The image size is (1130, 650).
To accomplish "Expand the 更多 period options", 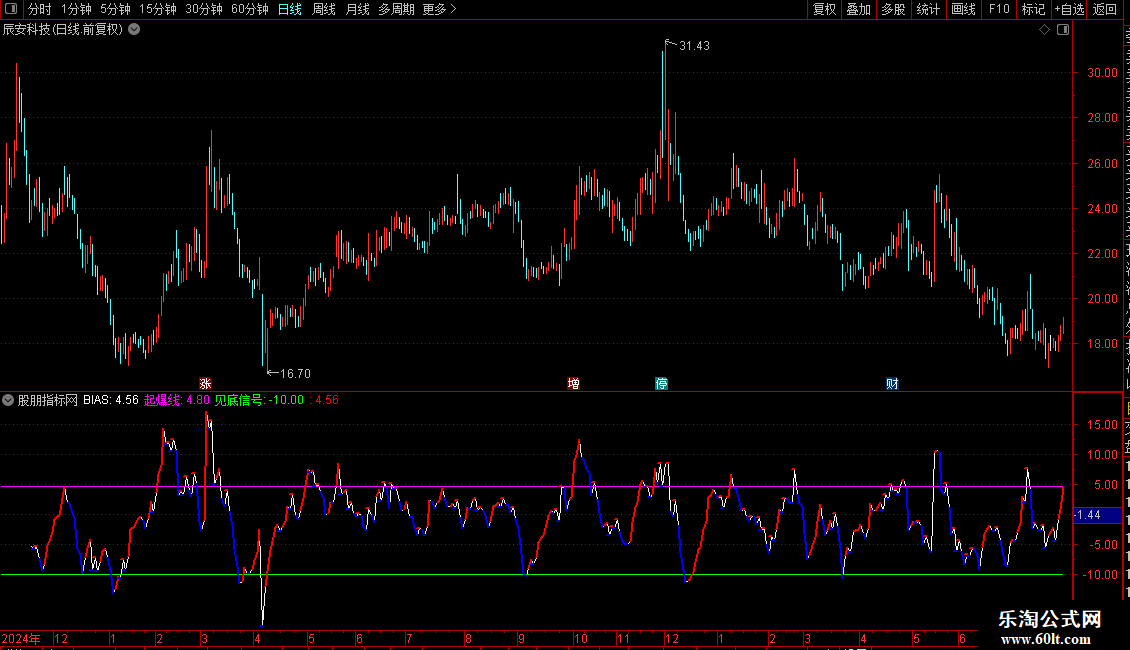I will pyautogui.click(x=439, y=9).
